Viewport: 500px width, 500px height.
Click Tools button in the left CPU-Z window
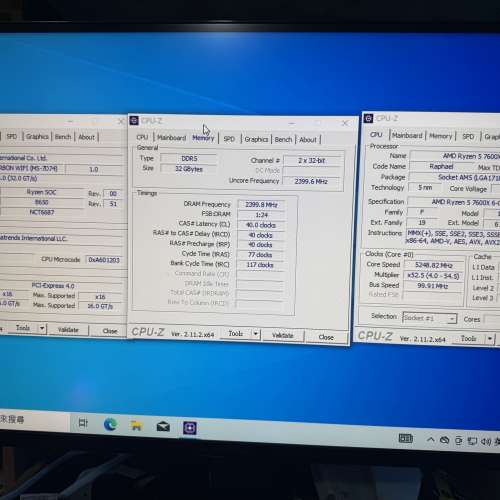[x=23, y=328]
